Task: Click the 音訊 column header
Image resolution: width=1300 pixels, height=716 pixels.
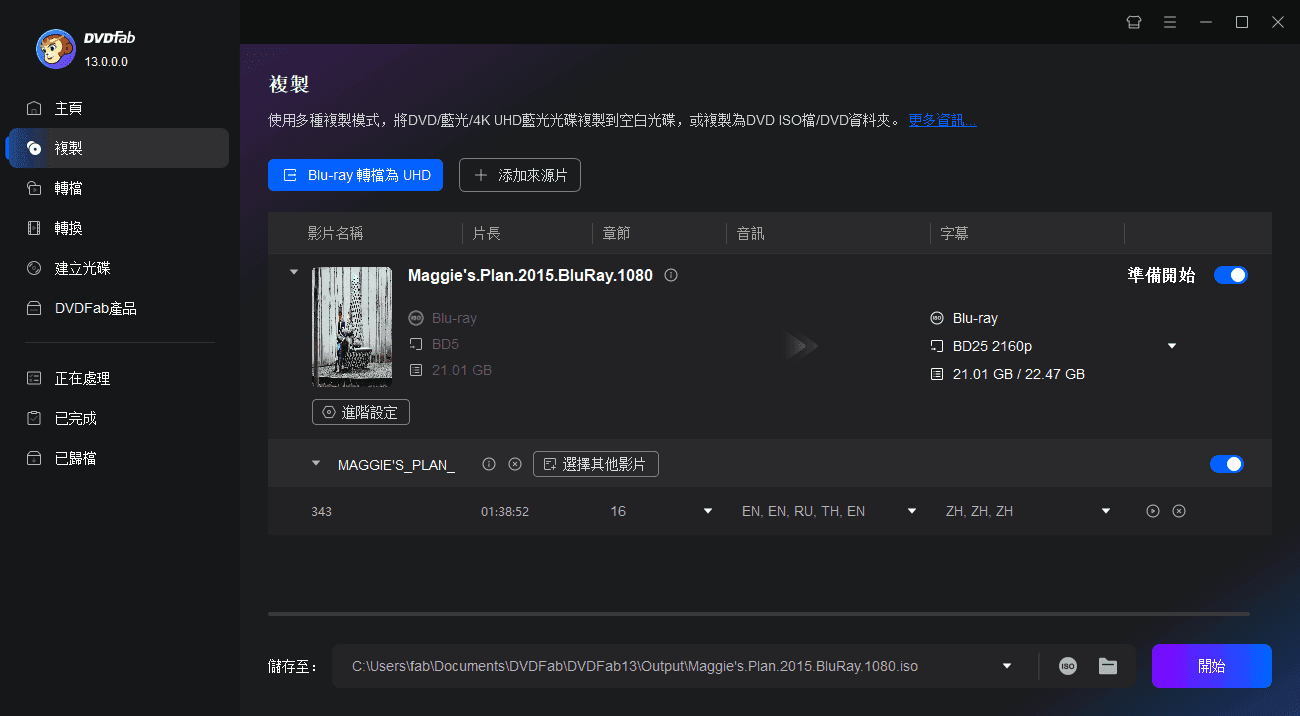Action: pyautogui.click(x=750, y=233)
